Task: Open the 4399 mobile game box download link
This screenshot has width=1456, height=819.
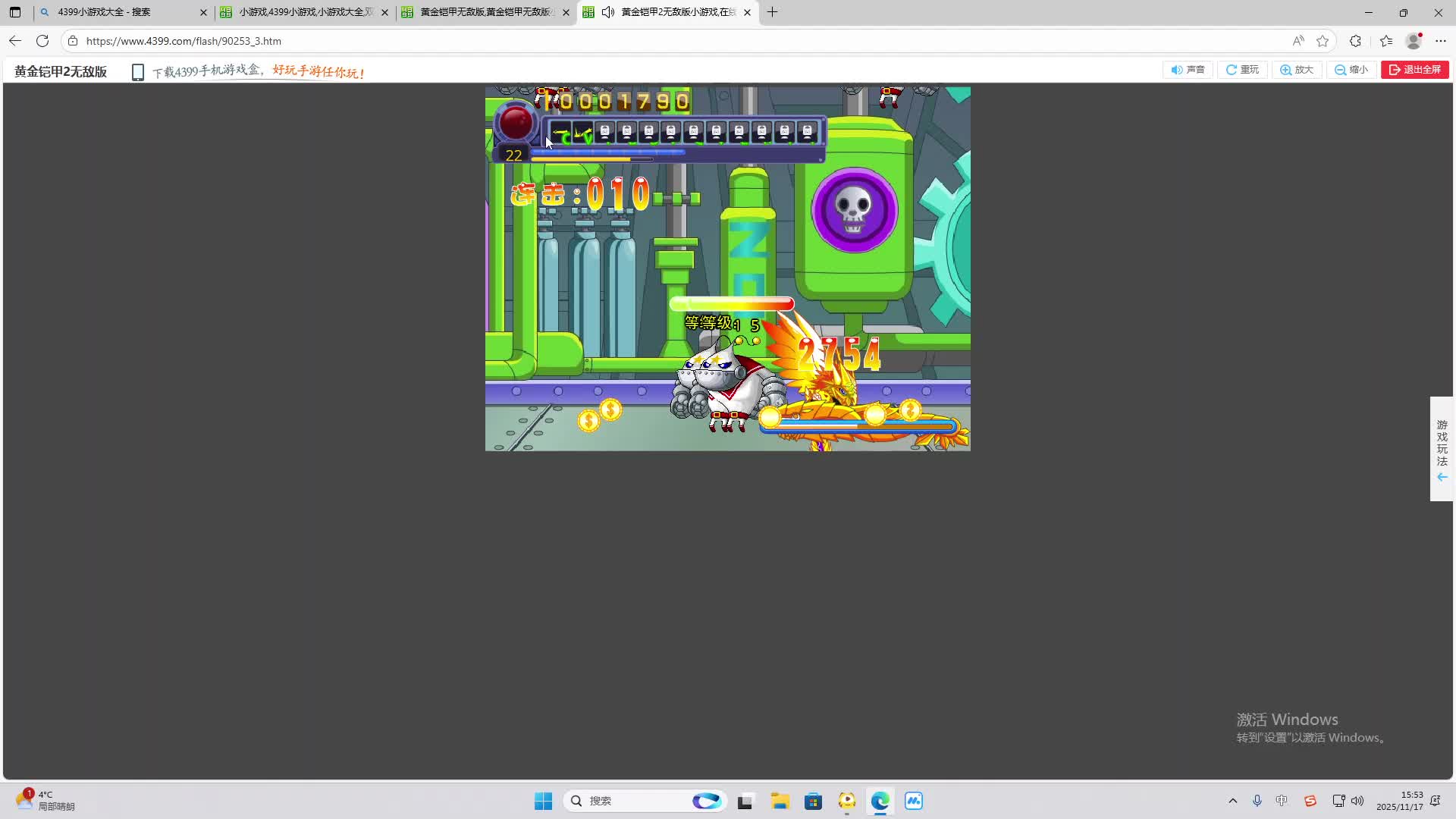Action: tap(258, 71)
